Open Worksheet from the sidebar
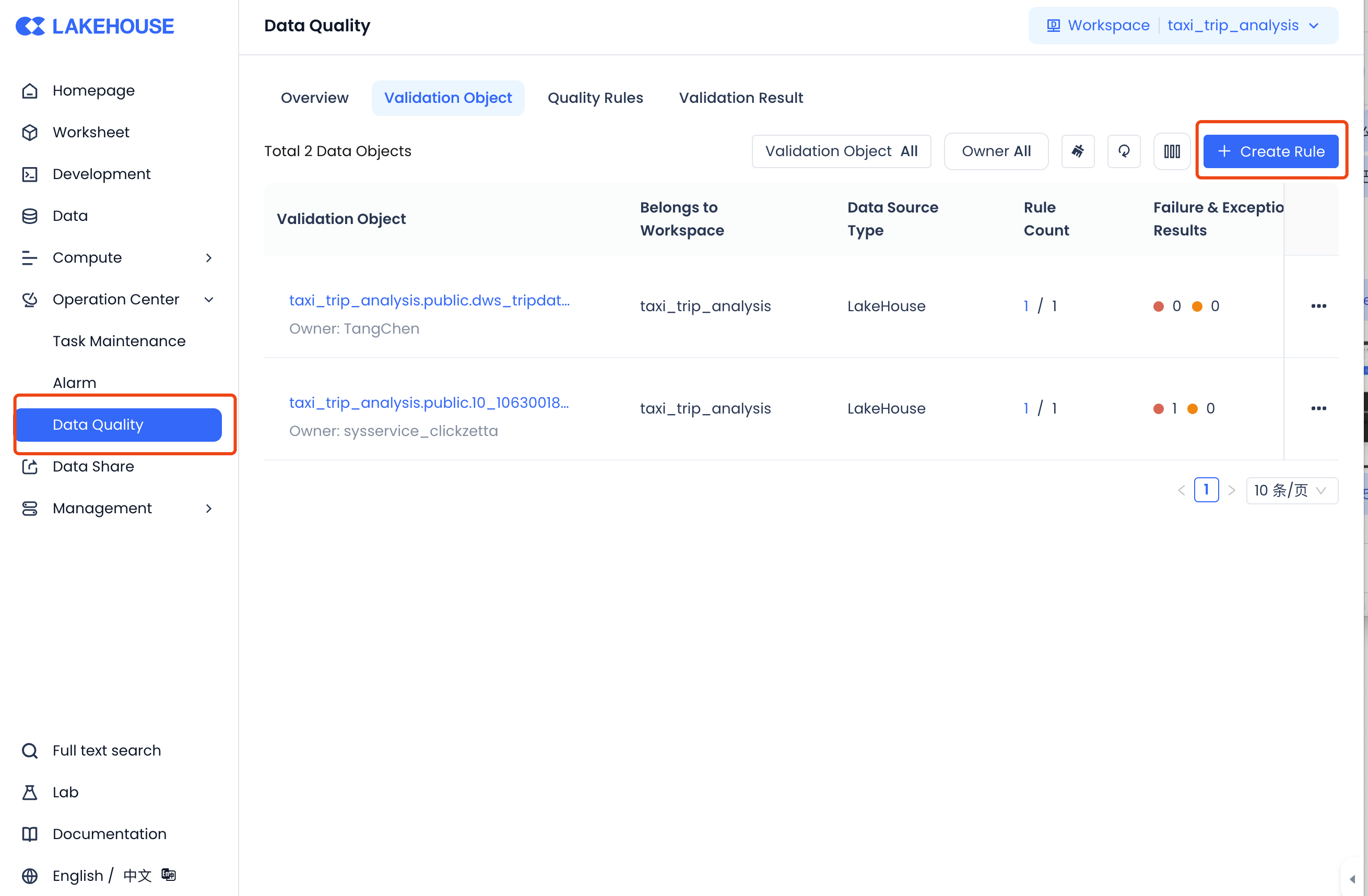This screenshot has height=896, width=1368. click(x=91, y=132)
